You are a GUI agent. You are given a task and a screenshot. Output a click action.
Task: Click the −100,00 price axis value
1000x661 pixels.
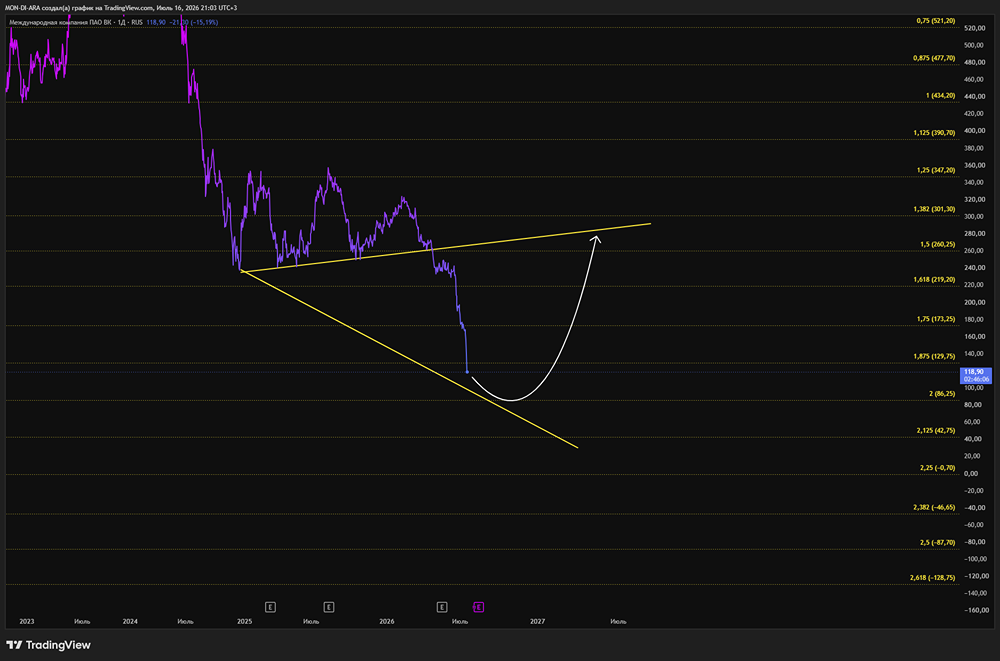point(975,559)
